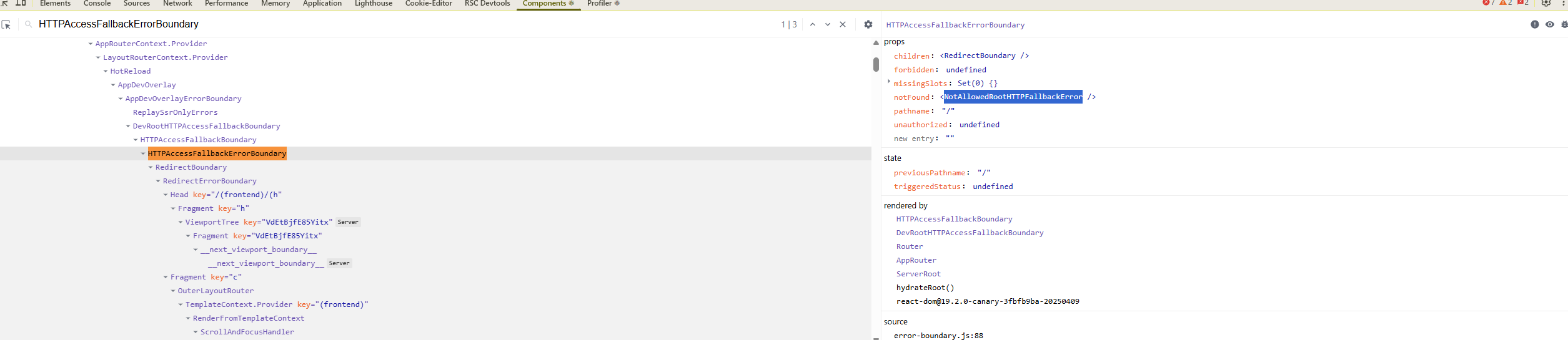This screenshot has height=340, width=1568.
Task: Switch to the Network tab
Action: click(x=177, y=4)
